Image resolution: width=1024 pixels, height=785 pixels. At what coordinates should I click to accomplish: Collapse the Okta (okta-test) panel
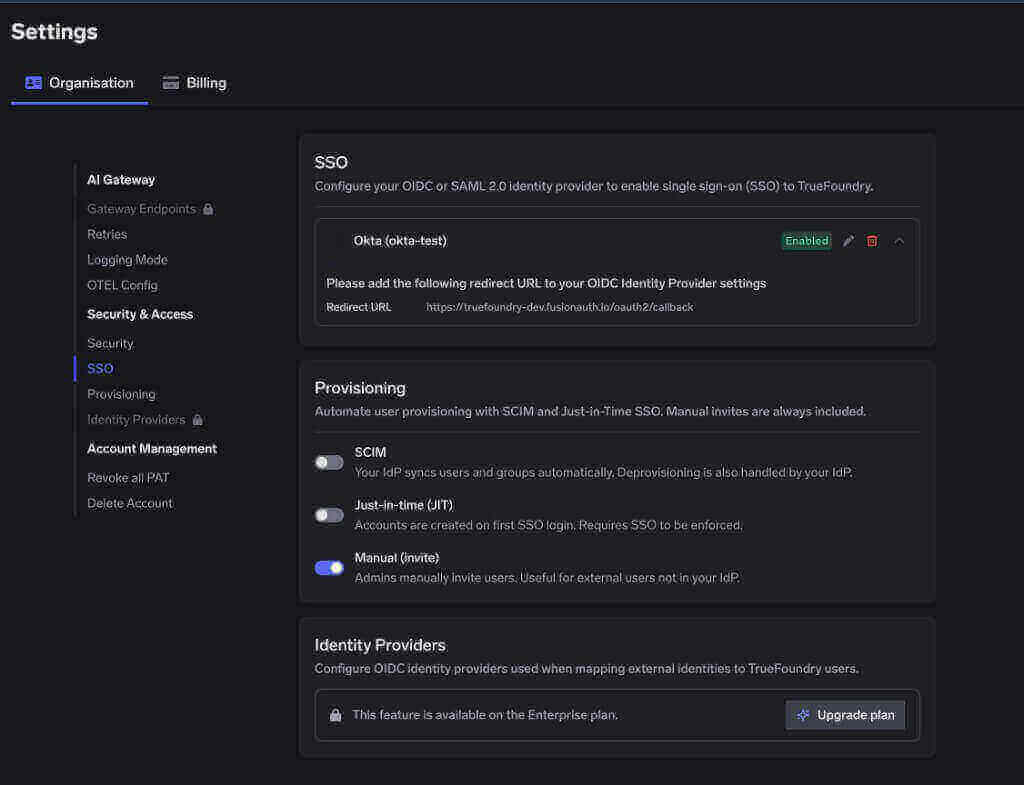pyautogui.click(x=899, y=241)
